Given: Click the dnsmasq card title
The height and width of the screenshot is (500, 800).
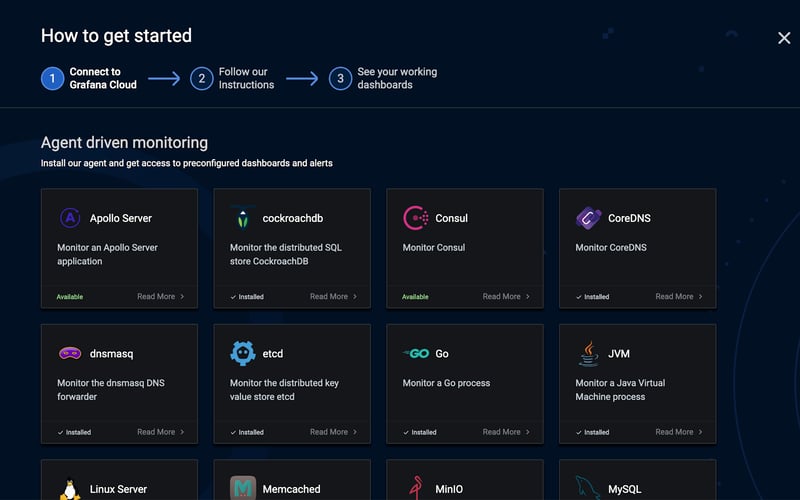Looking at the screenshot, I should tap(111, 354).
